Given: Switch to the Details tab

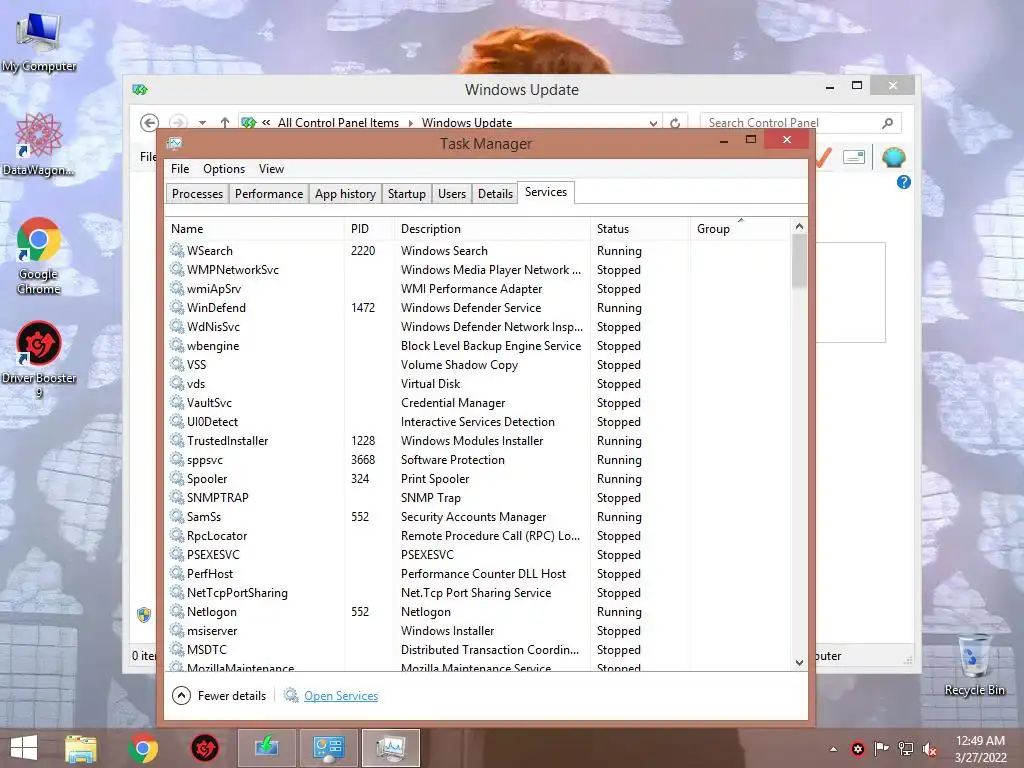Looking at the screenshot, I should pos(496,194).
